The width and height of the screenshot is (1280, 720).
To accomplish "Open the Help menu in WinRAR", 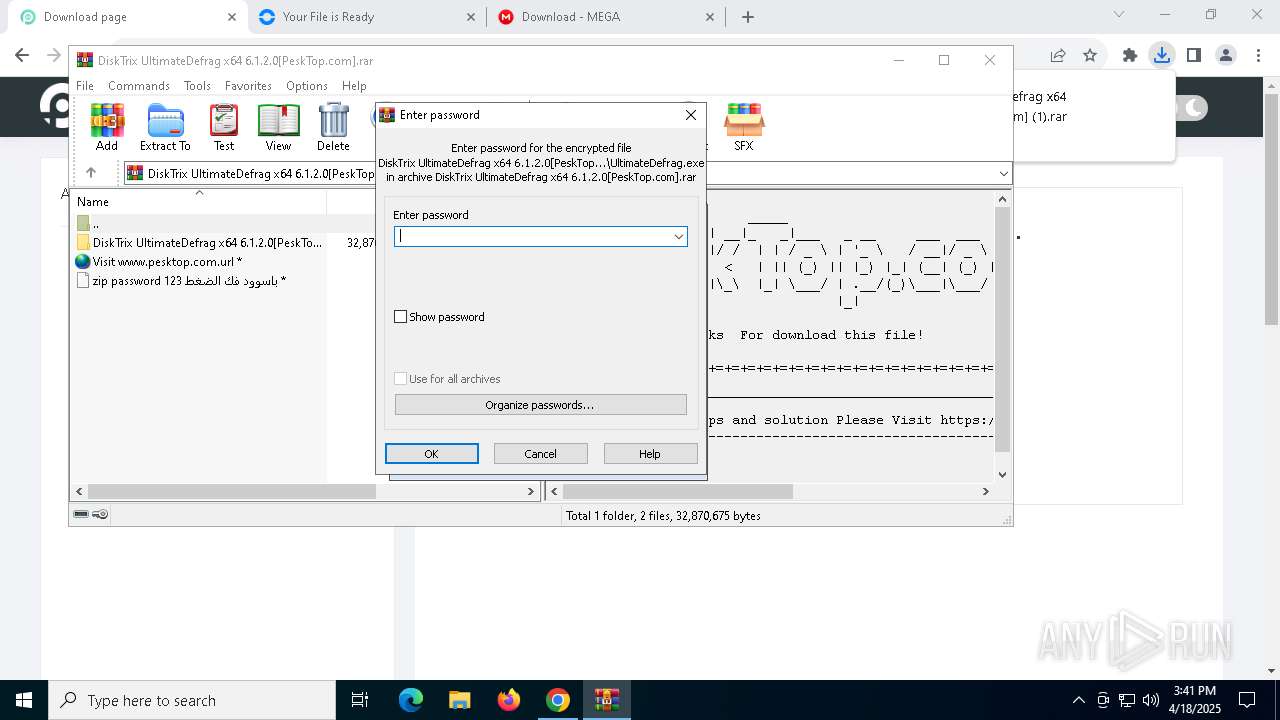I will [x=354, y=86].
